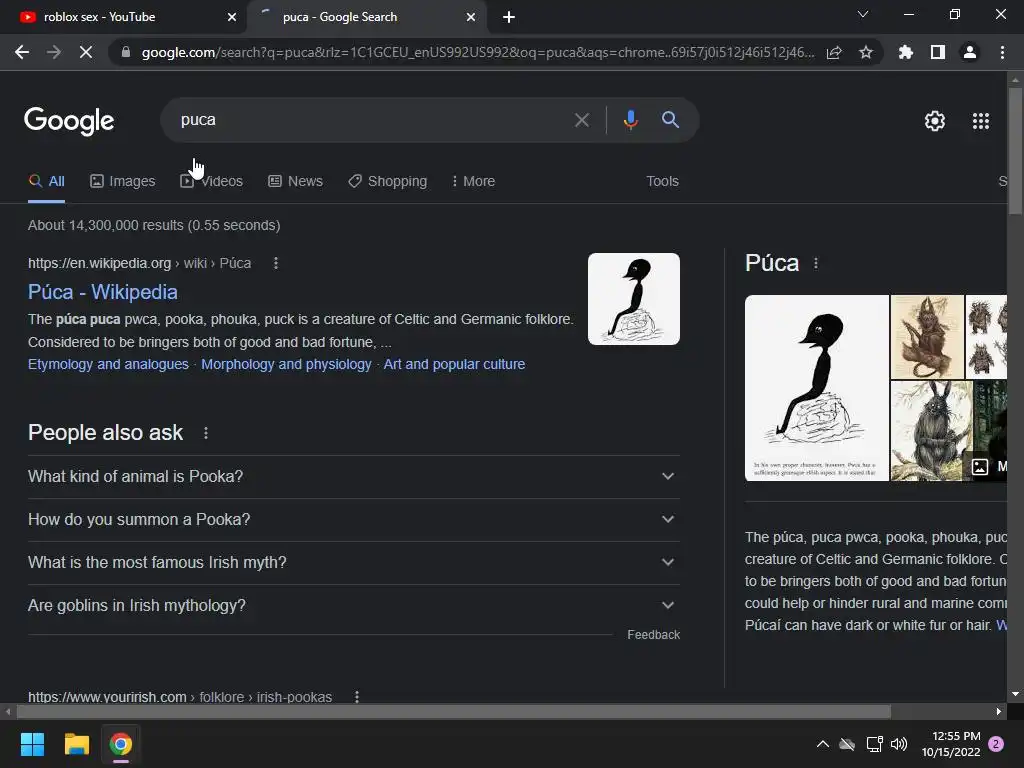This screenshot has height=768, width=1024.
Task: Select the All results tab
Action: coord(46,182)
